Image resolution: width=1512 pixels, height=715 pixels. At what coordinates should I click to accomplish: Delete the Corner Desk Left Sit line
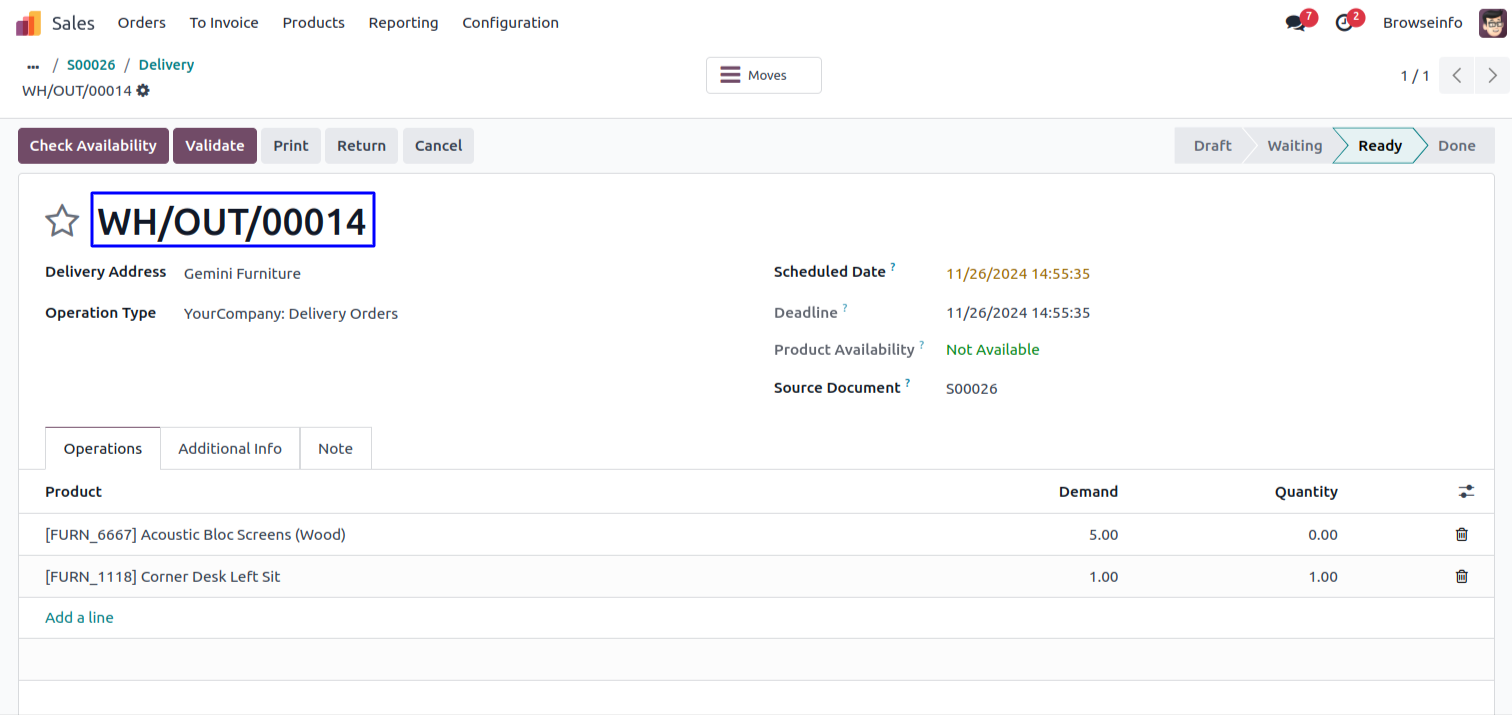click(x=1461, y=577)
